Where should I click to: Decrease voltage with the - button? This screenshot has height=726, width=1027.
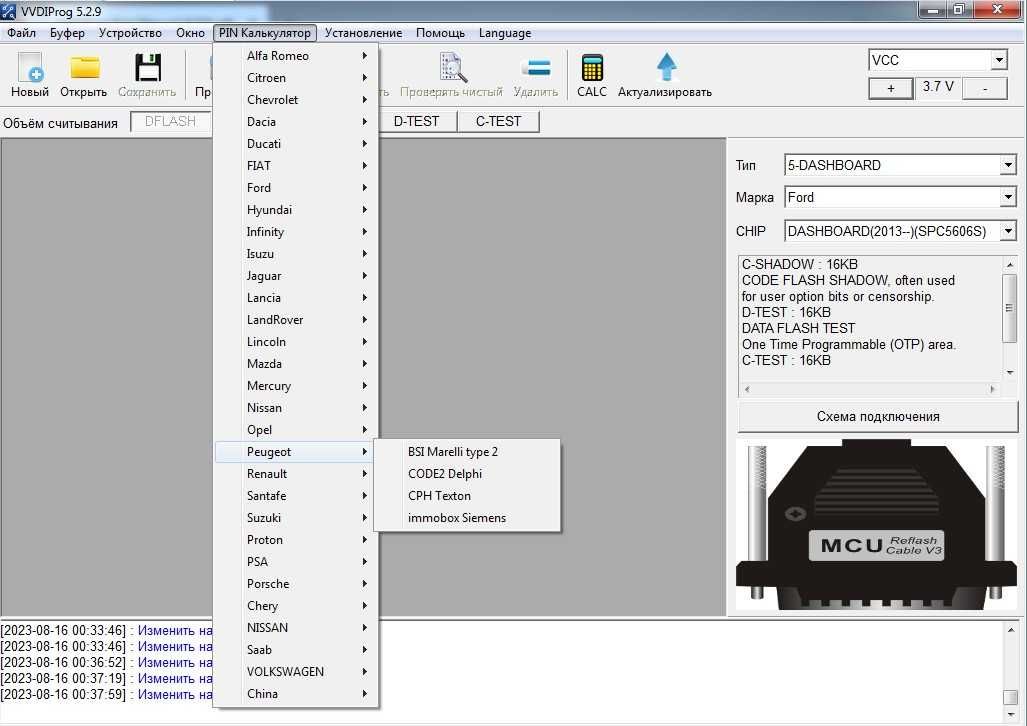coord(984,88)
